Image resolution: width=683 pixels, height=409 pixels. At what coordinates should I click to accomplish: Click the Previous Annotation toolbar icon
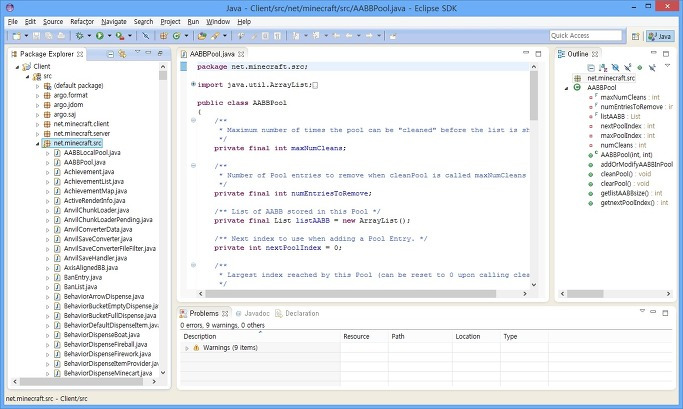[316, 36]
